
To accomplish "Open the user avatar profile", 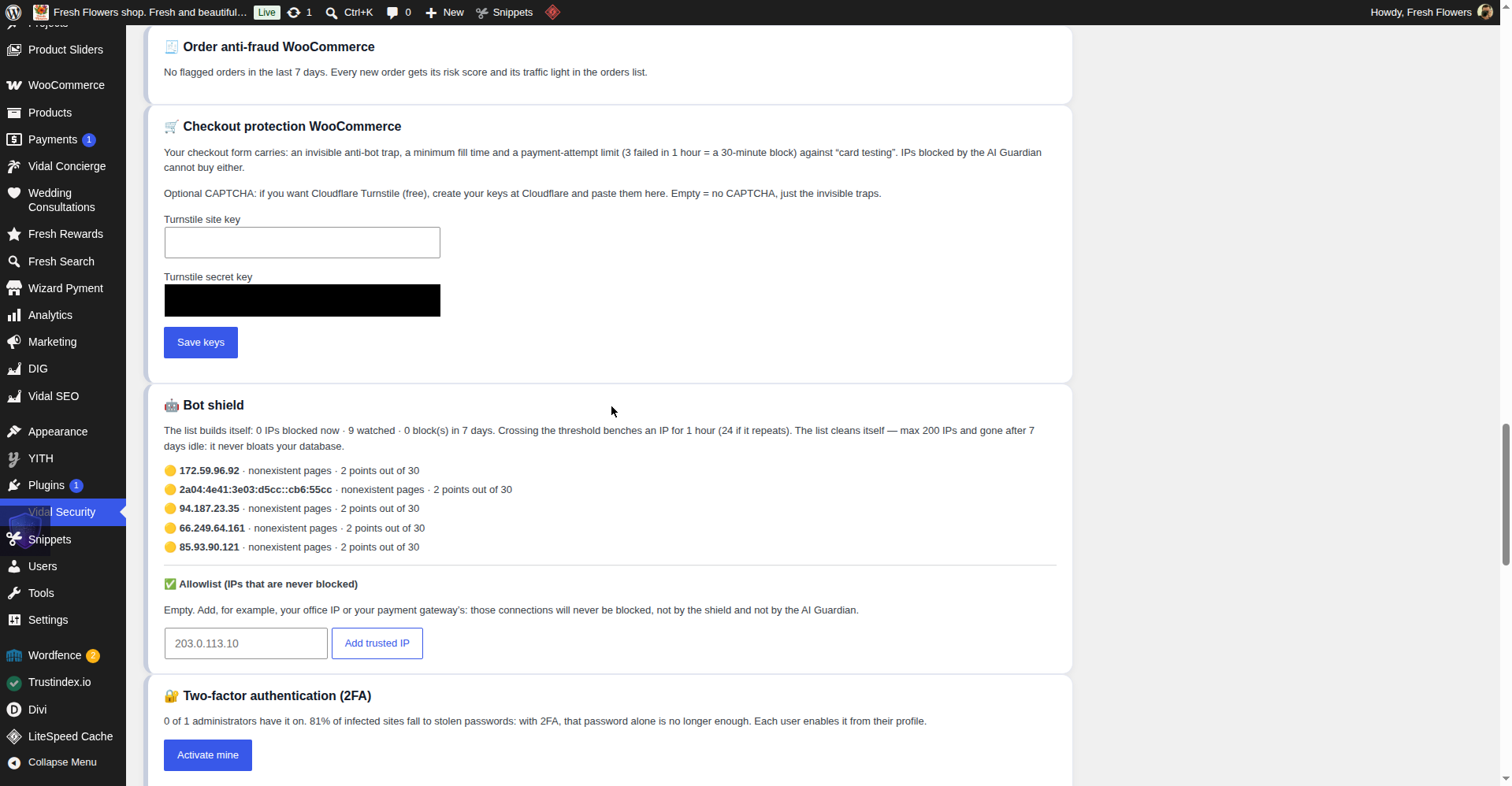I will [x=1485, y=12].
